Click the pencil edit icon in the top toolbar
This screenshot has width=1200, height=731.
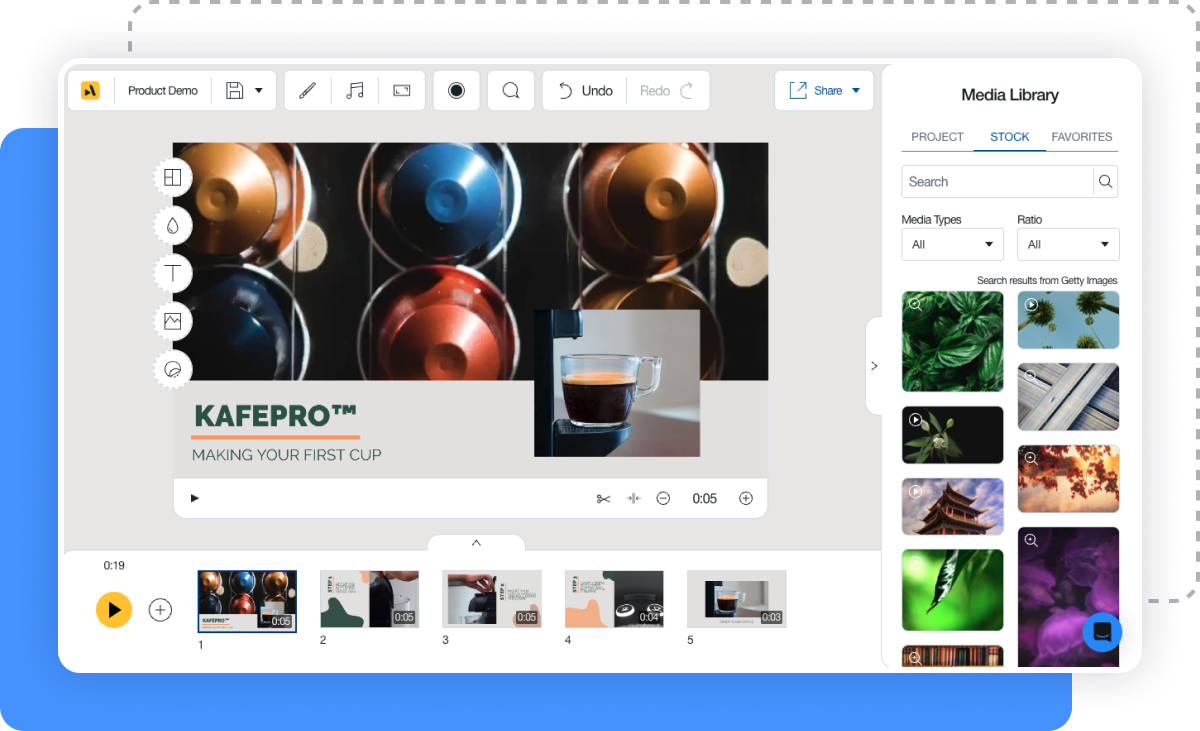[x=307, y=90]
